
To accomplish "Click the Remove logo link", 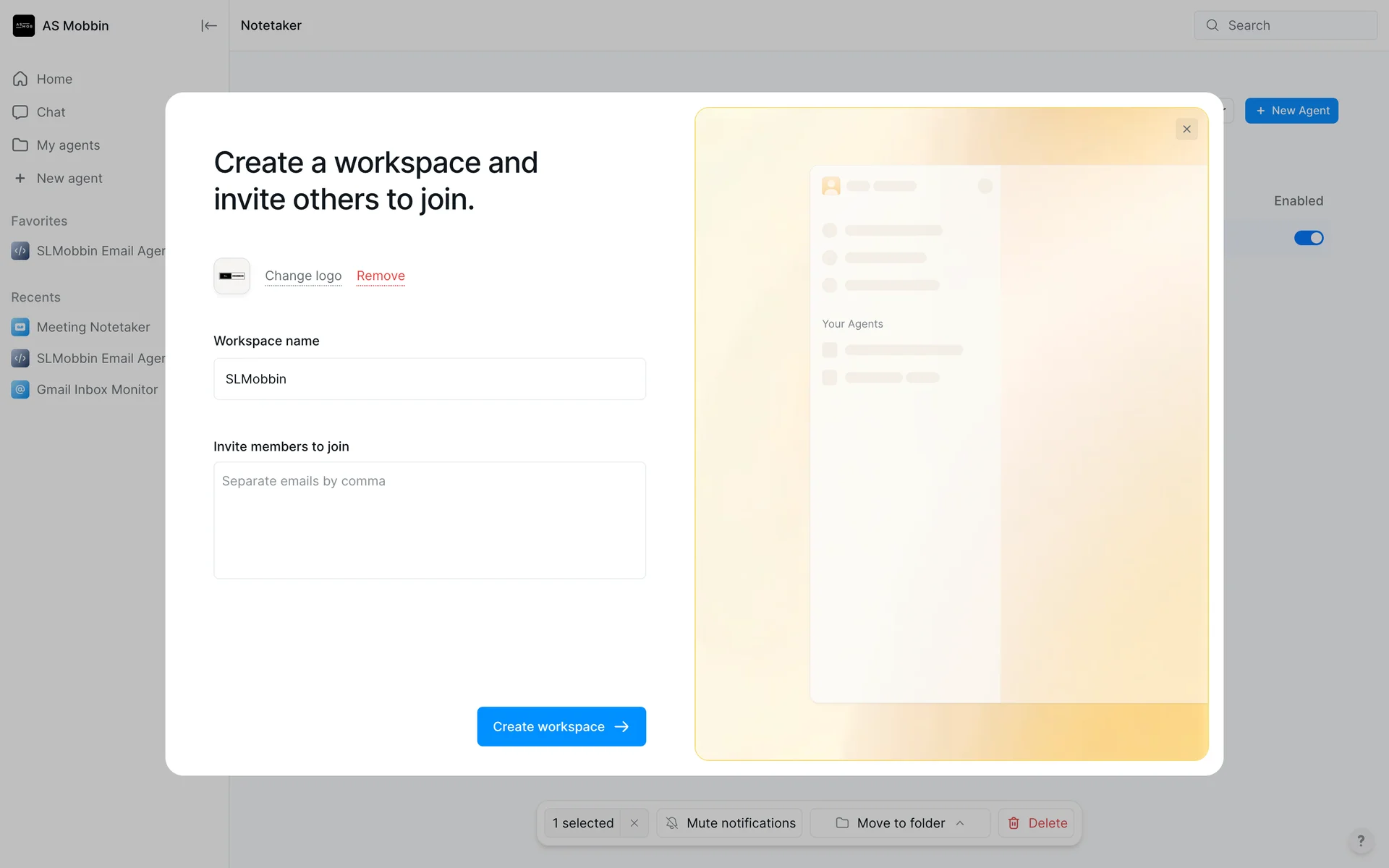I will (381, 276).
